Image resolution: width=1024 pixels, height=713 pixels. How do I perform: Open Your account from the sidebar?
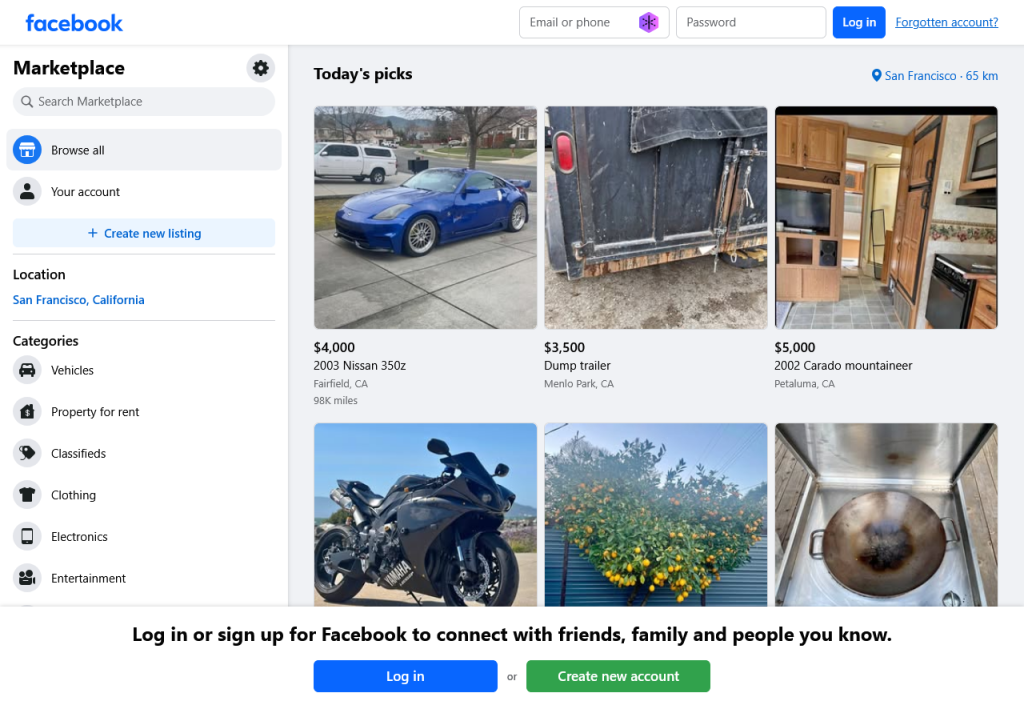pos(86,191)
